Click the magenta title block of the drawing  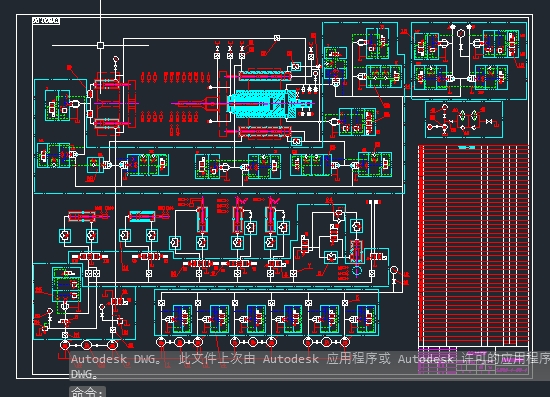point(473,360)
